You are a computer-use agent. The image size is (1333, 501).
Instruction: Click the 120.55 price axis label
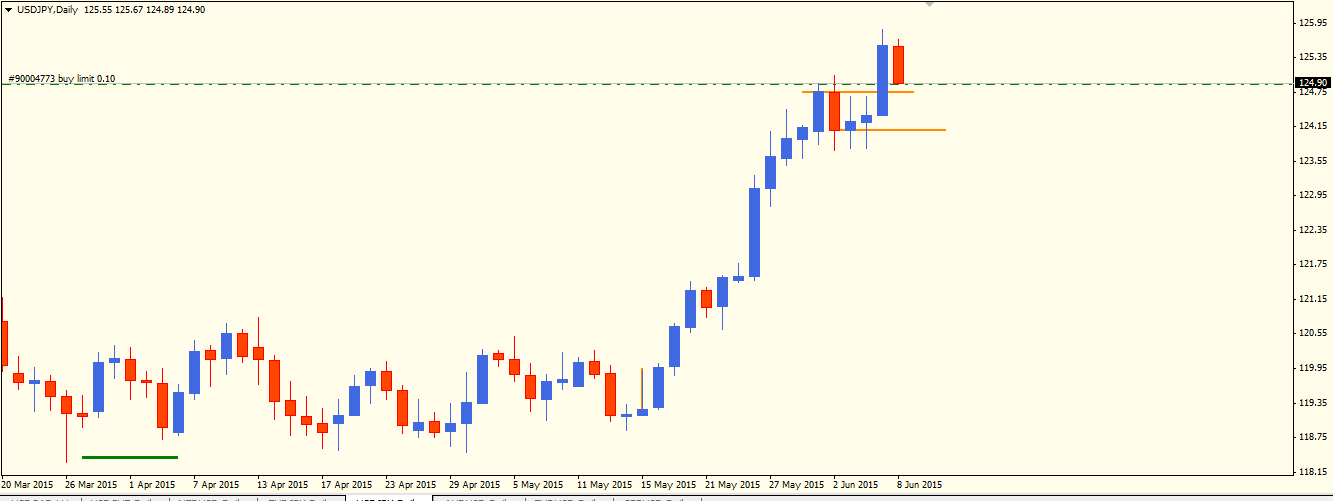[x=1312, y=333]
